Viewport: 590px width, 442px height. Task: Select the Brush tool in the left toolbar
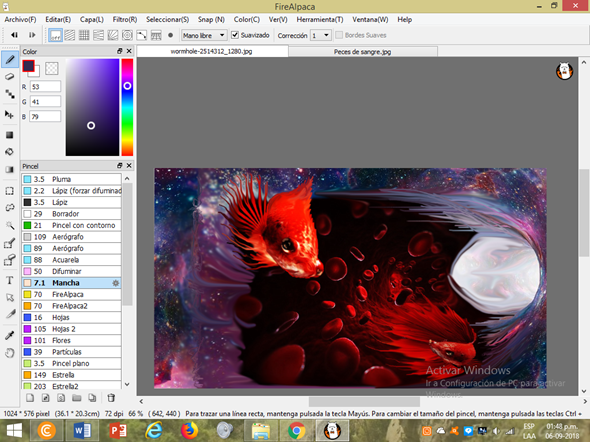10,59
